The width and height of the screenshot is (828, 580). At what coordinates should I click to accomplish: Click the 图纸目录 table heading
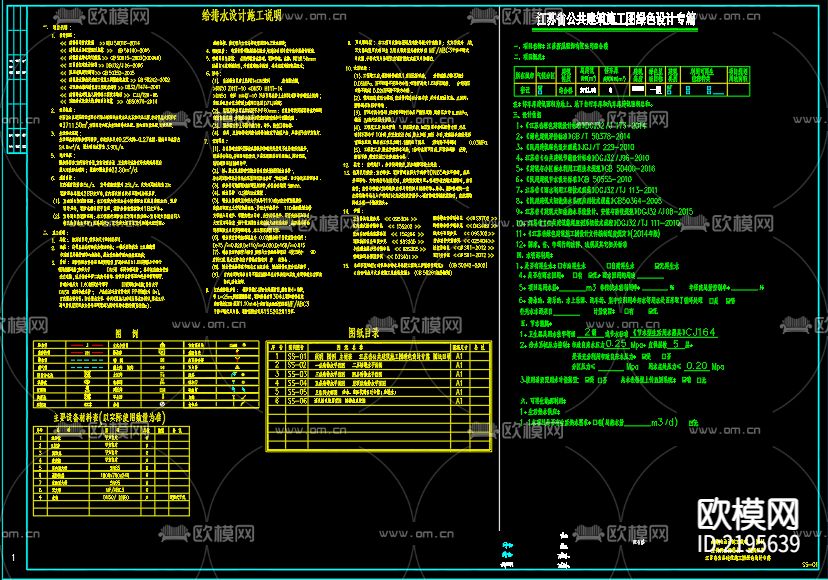click(363, 332)
